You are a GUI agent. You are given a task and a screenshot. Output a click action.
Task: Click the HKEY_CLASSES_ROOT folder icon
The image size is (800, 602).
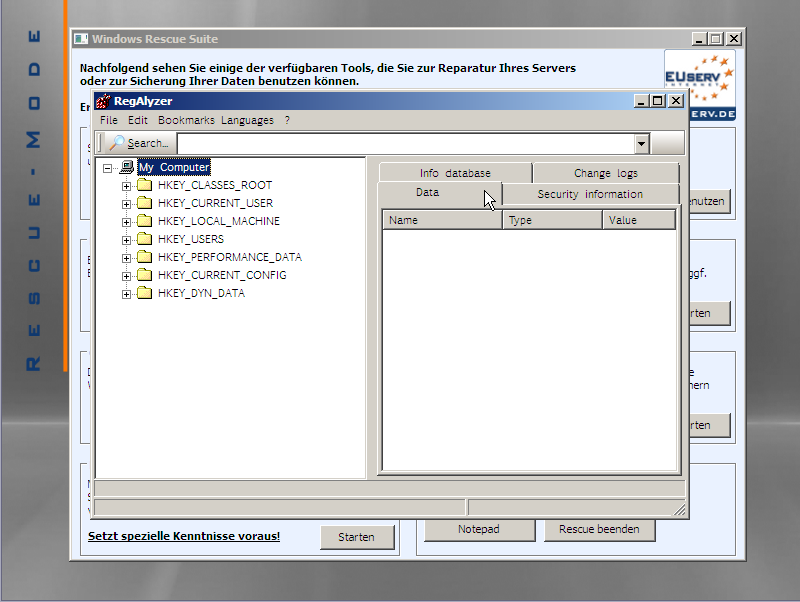click(x=145, y=185)
